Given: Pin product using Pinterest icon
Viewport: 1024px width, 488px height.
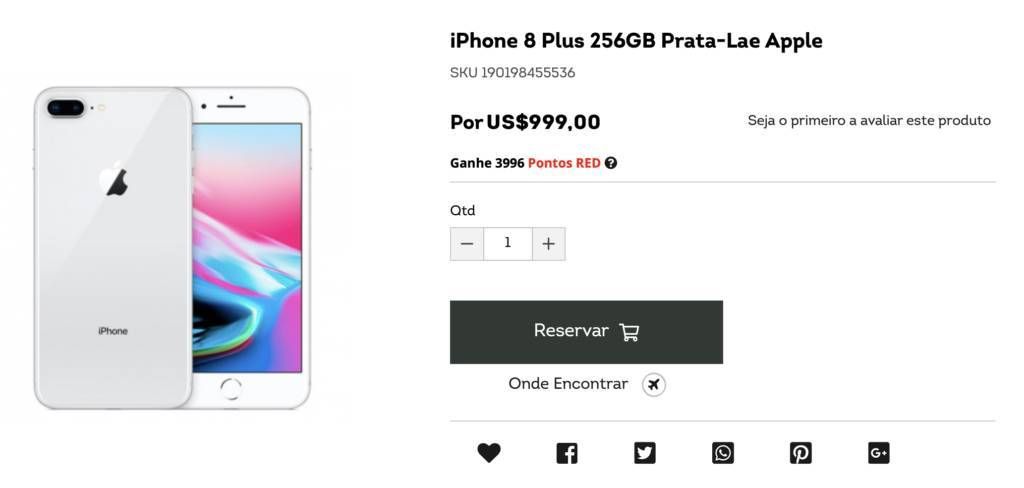Looking at the screenshot, I should pyautogui.click(x=801, y=453).
